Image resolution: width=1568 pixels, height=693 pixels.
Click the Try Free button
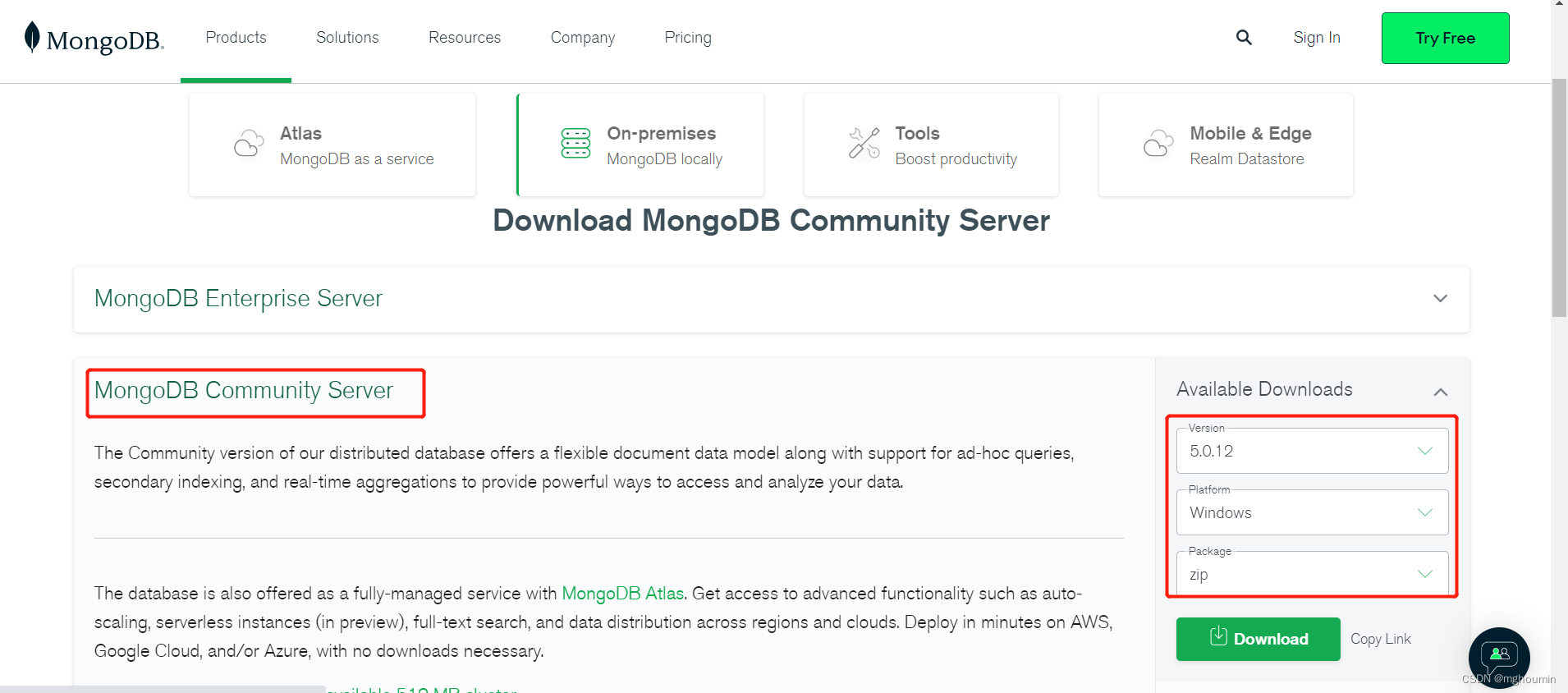1445,39
